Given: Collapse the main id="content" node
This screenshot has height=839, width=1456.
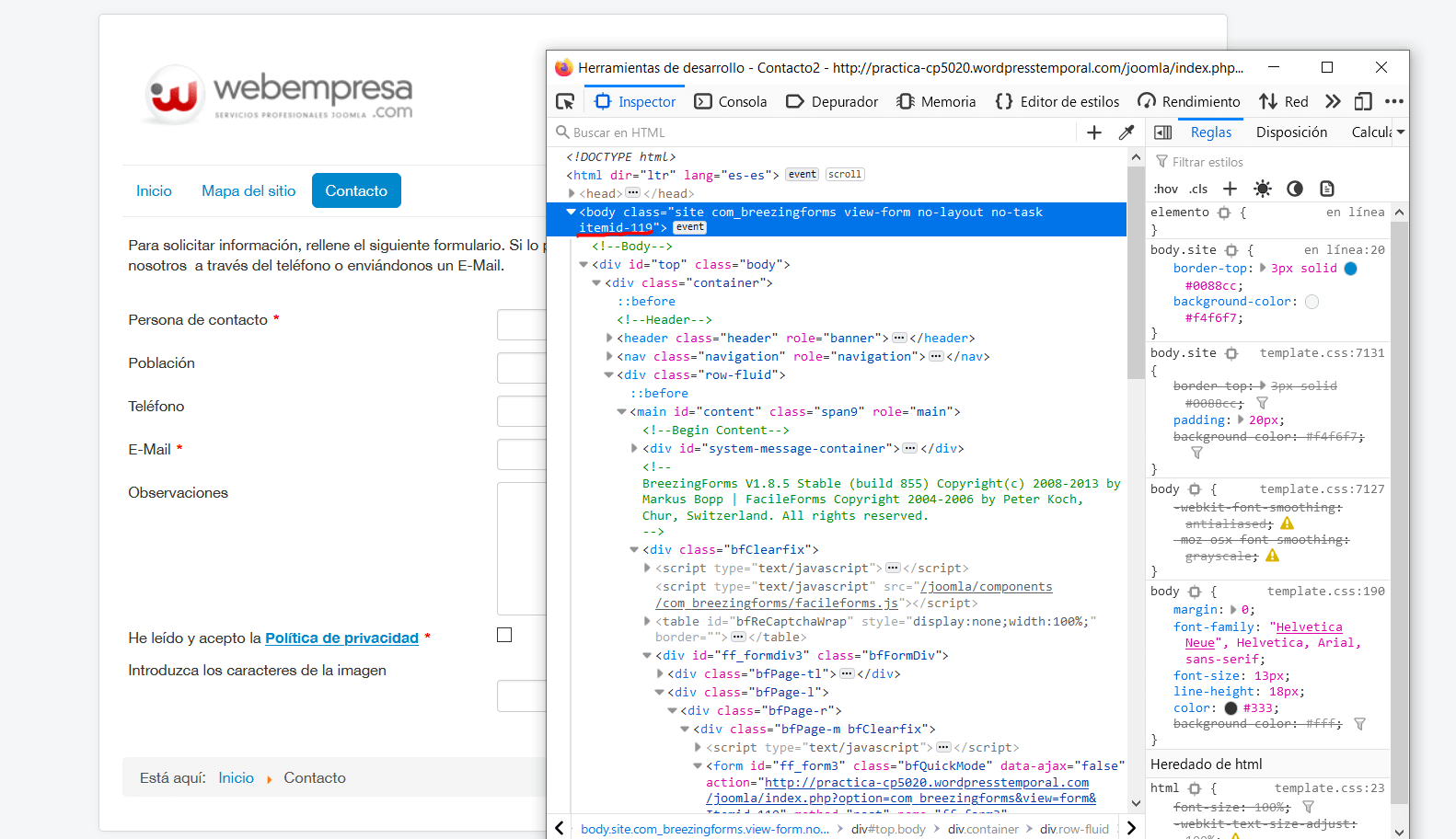Looking at the screenshot, I should click(621, 412).
